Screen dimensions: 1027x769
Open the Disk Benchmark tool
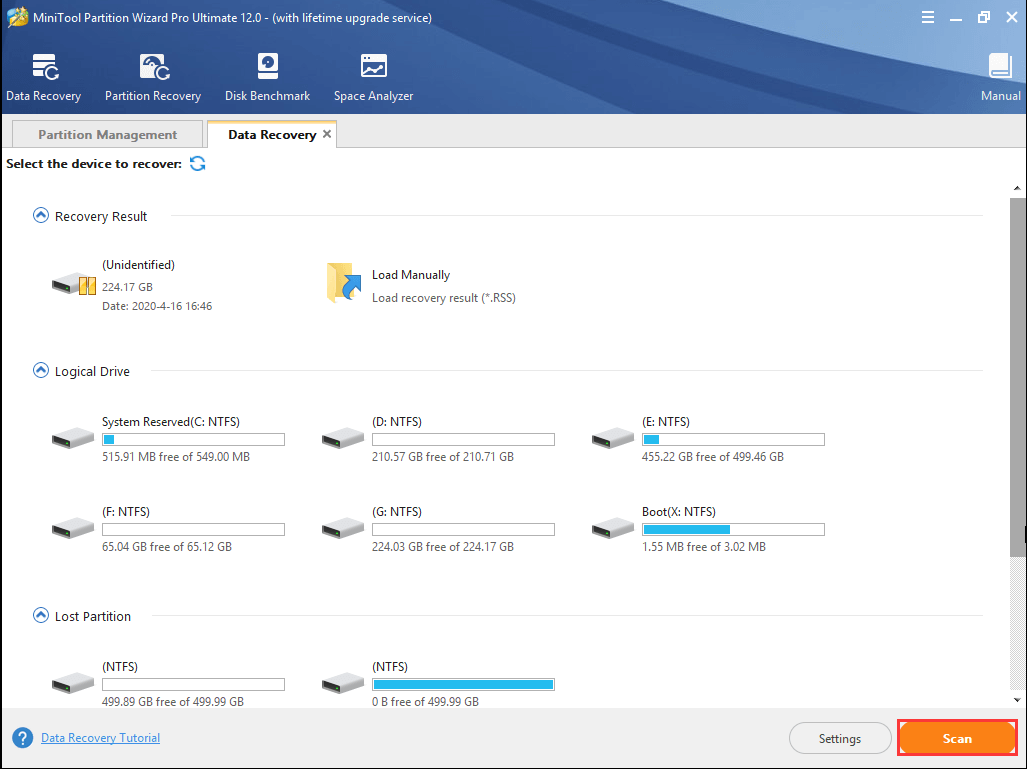click(x=267, y=77)
